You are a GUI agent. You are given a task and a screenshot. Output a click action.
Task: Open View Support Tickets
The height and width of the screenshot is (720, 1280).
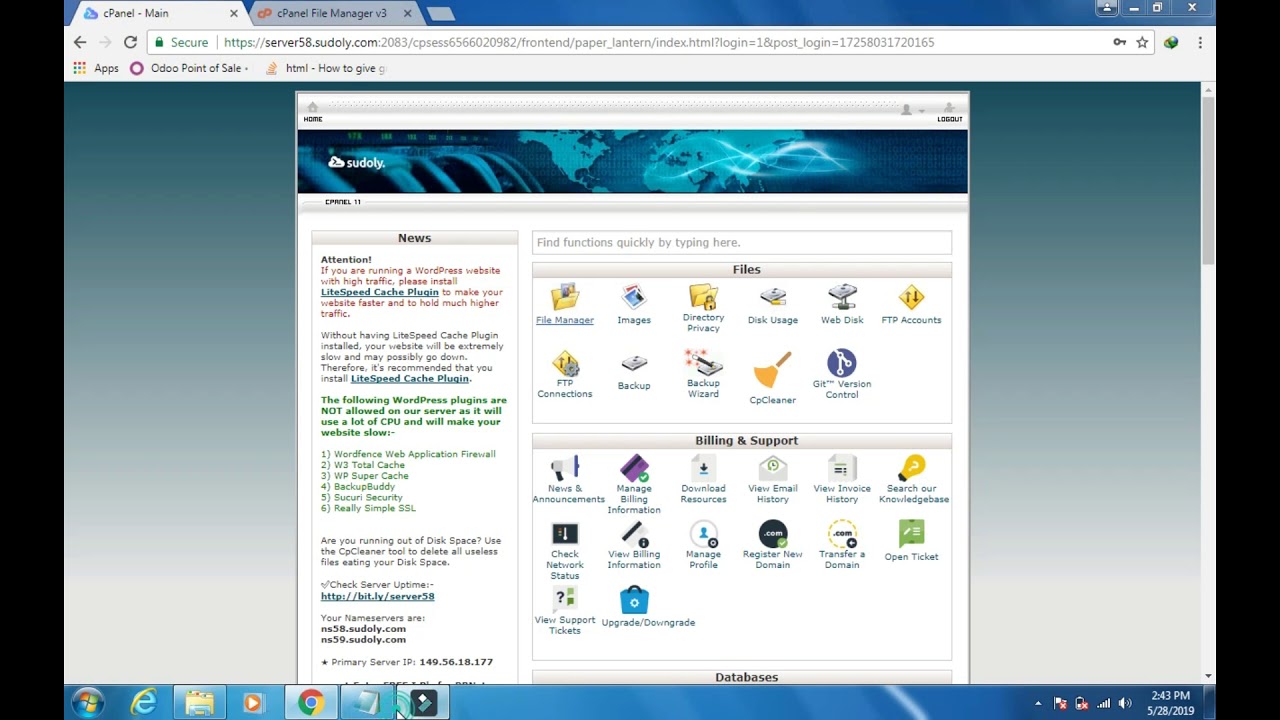coord(565,600)
